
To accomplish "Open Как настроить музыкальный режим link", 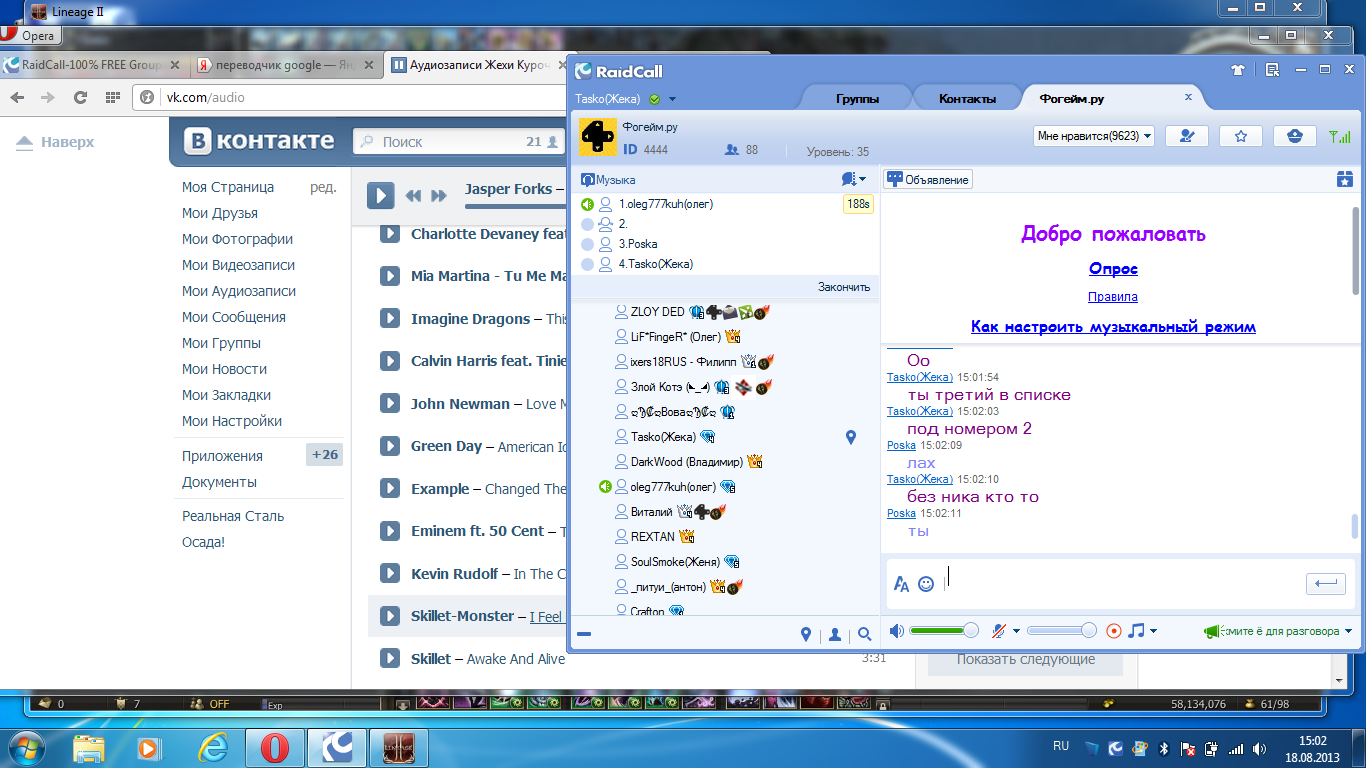I will click(1113, 327).
